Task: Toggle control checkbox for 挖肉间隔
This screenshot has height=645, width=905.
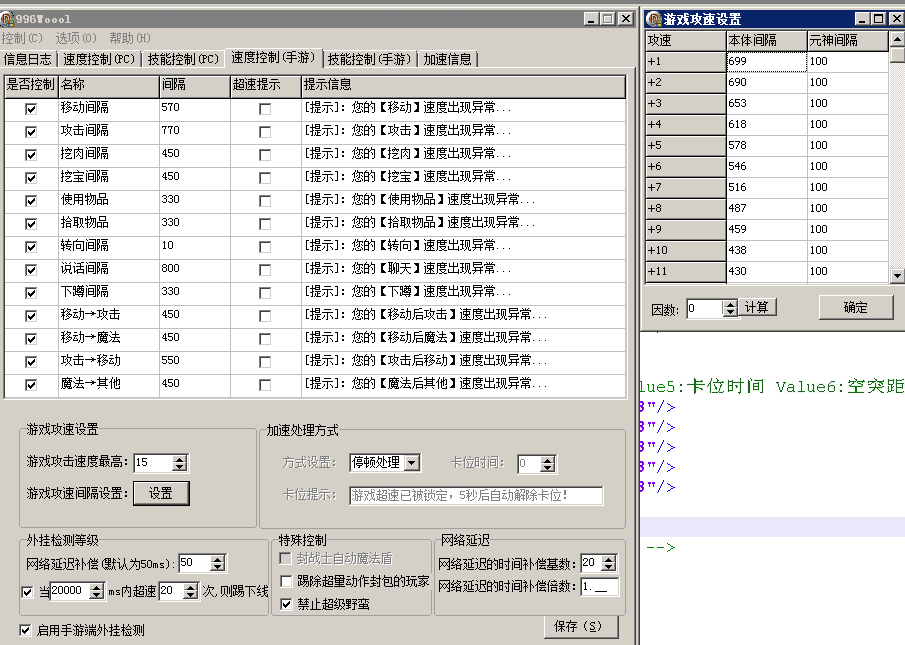Action: 31,155
